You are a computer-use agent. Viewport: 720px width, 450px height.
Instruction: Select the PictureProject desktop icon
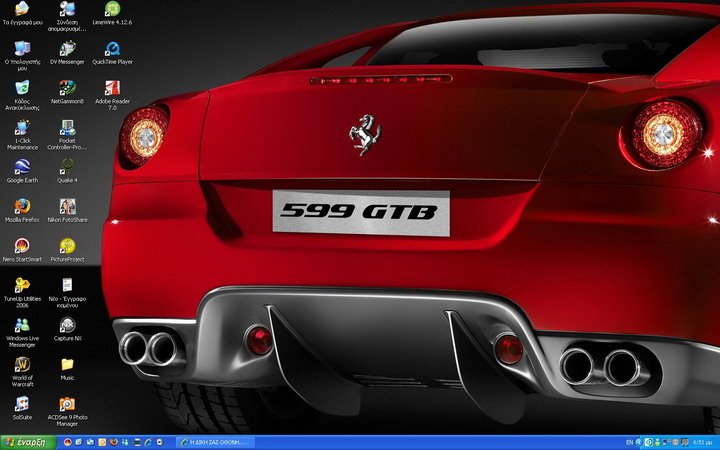pos(67,249)
